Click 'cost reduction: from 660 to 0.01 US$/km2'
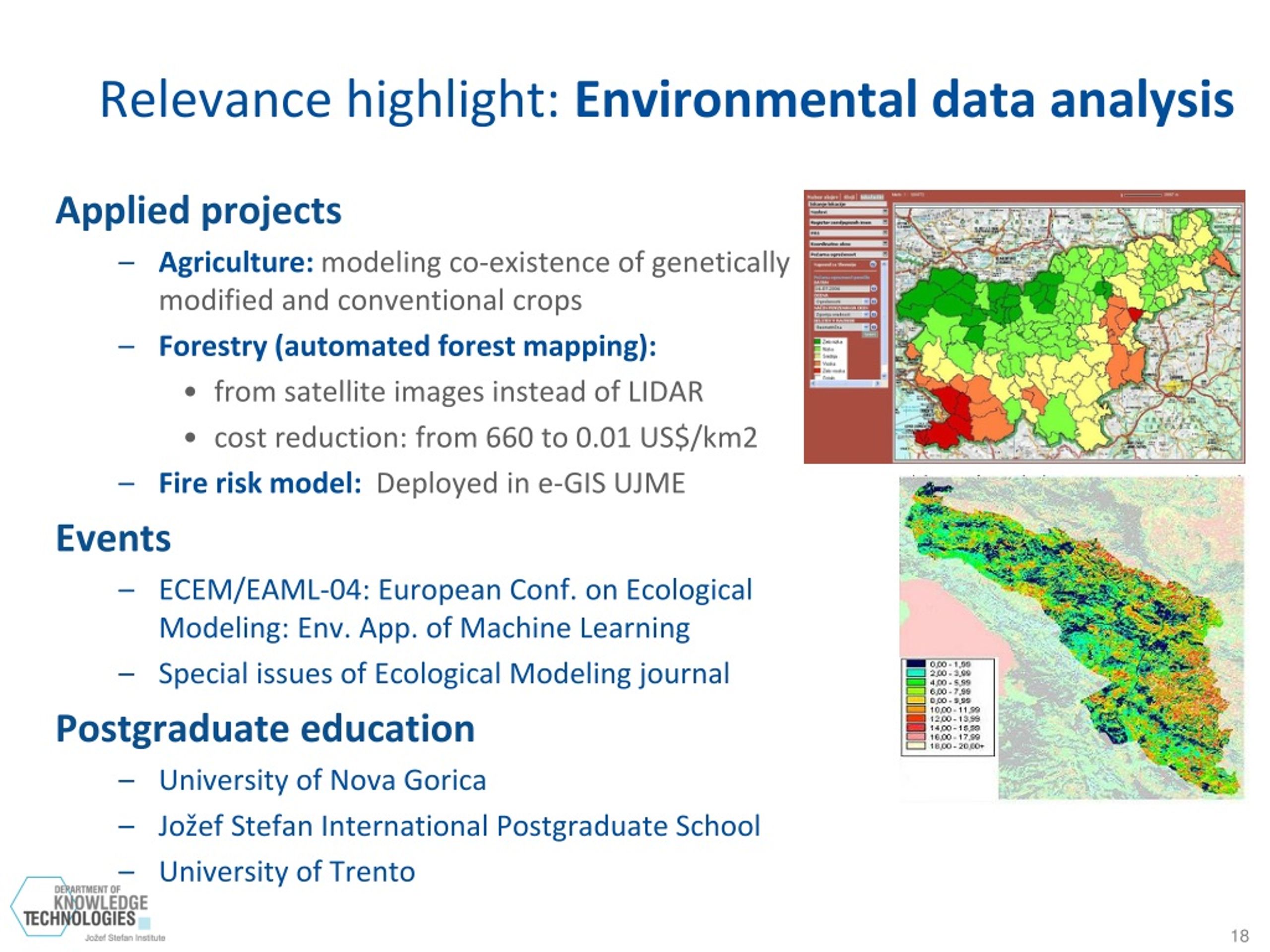1270x952 pixels. click(486, 438)
